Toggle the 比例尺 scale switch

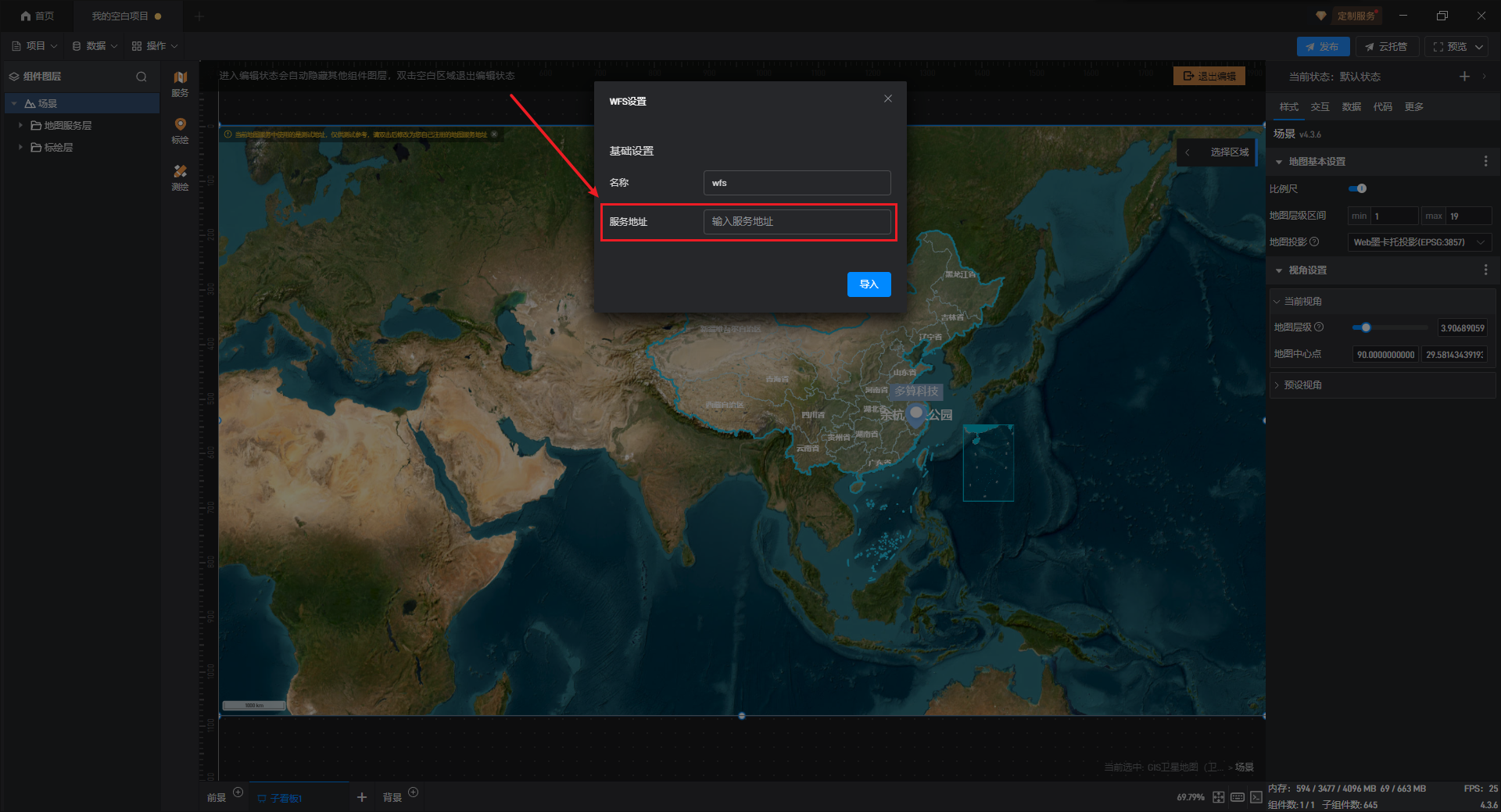pyautogui.click(x=1358, y=188)
